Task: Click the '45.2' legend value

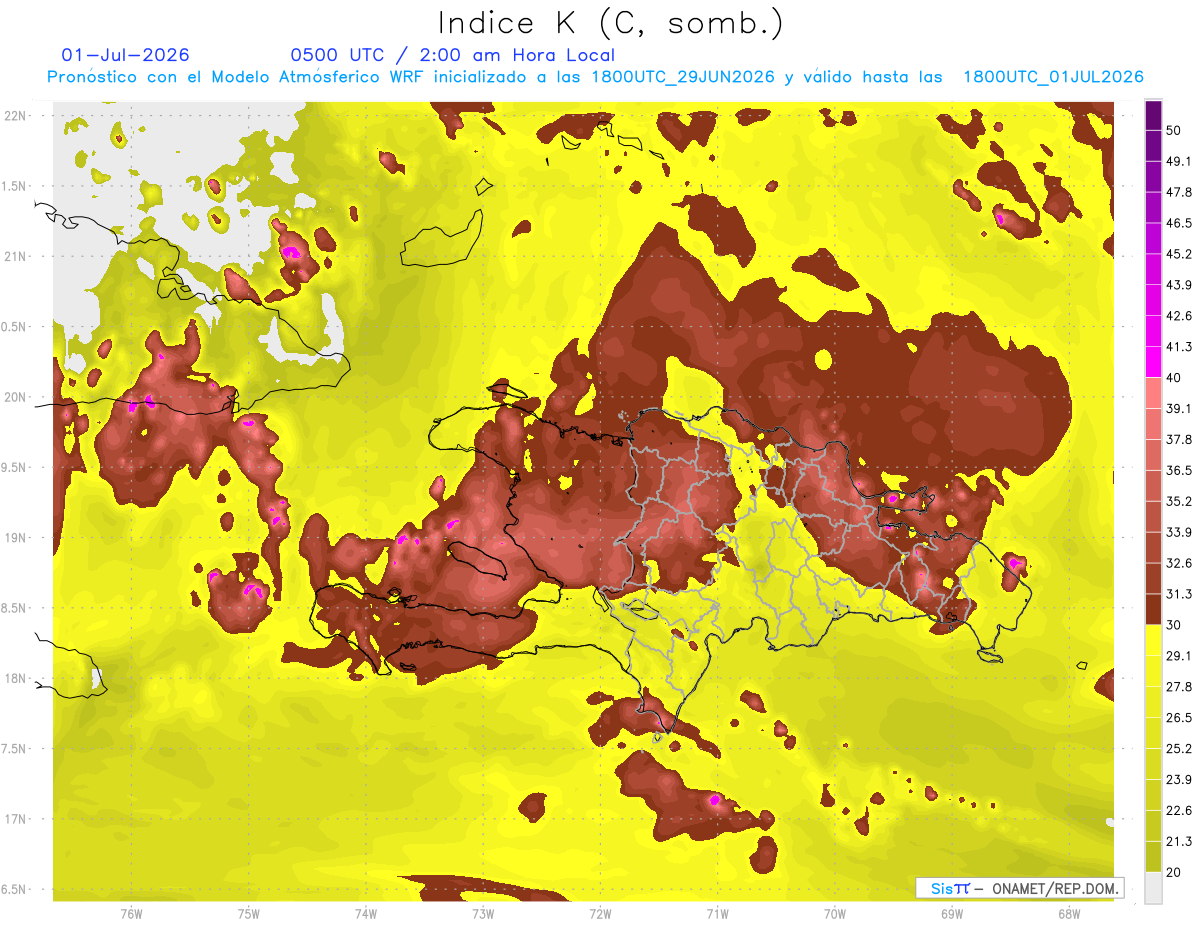Action: click(x=1179, y=254)
